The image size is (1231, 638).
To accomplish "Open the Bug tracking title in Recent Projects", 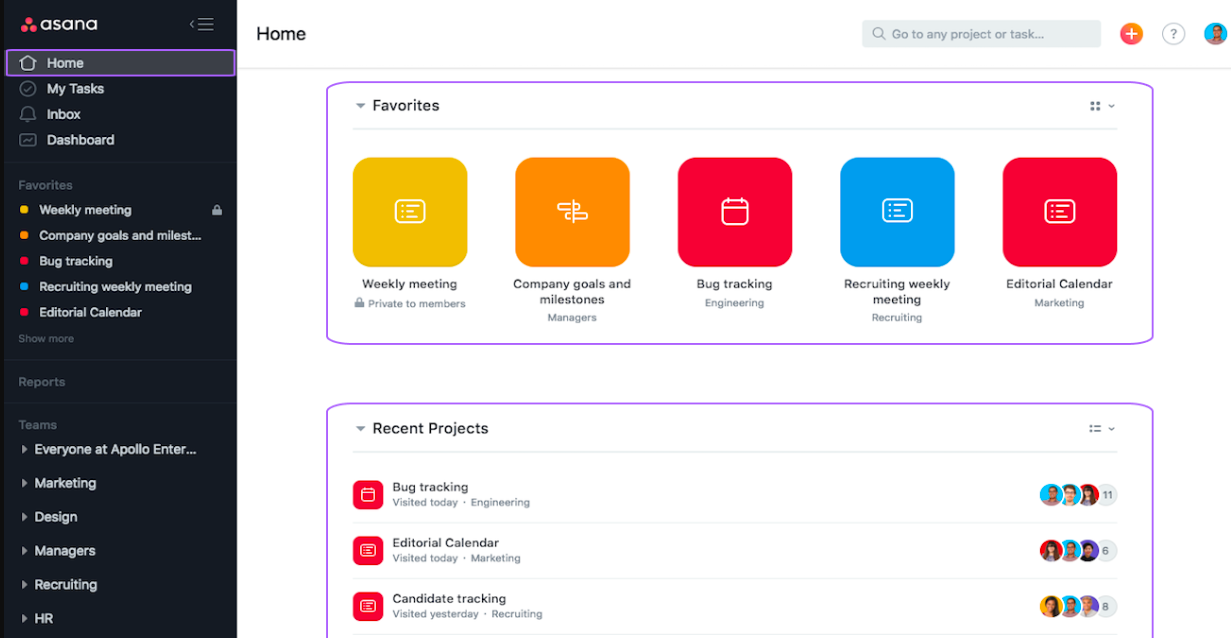I will 430,487.
